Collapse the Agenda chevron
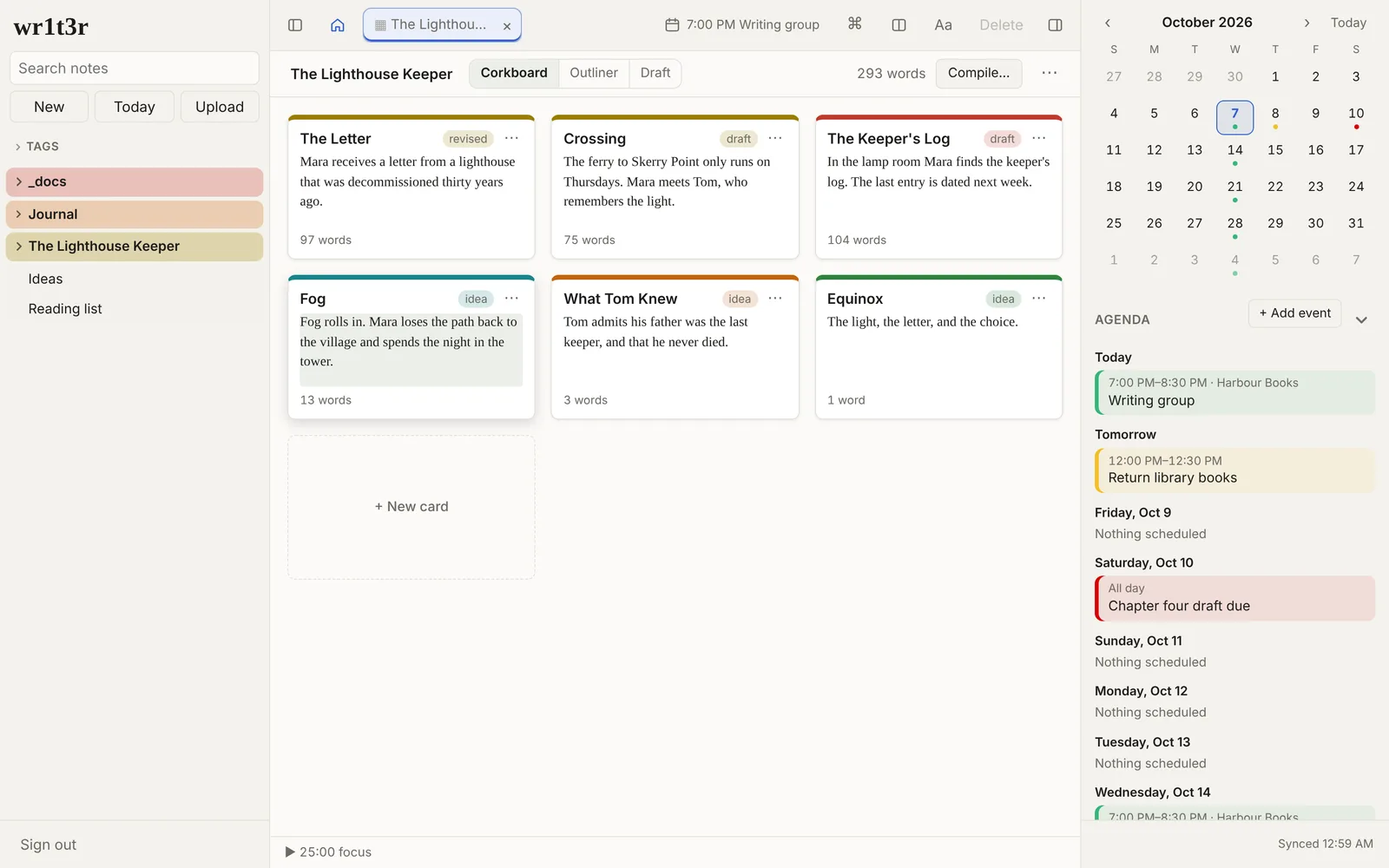Viewport: 1389px width, 868px height. (1361, 320)
